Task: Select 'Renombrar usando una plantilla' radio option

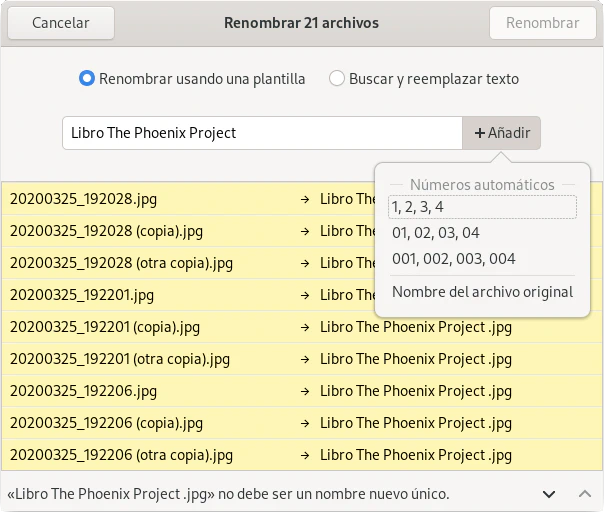Action: point(87,79)
